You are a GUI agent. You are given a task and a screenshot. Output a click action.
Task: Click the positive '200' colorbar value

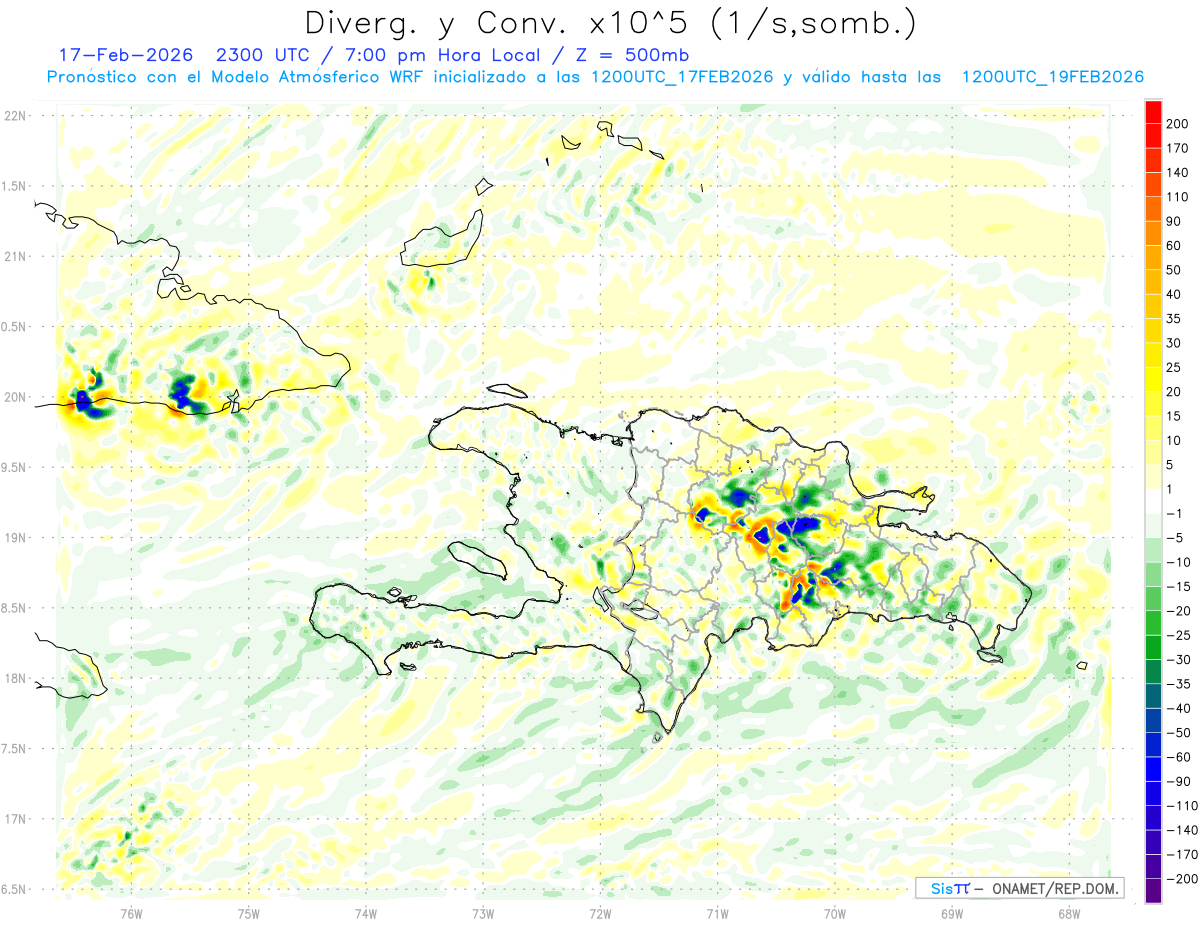[x=1179, y=124]
